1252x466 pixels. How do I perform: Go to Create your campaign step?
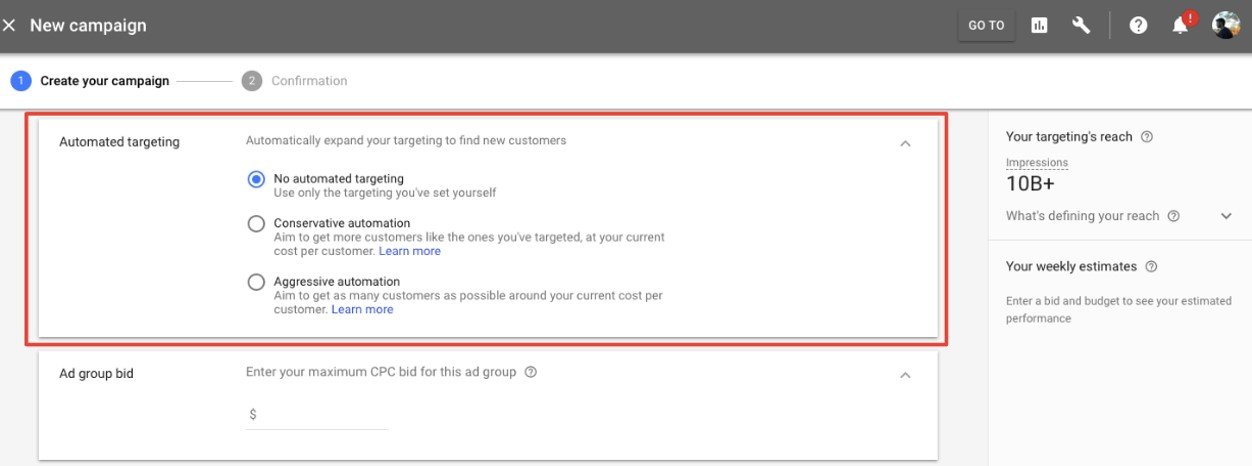(x=104, y=81)
